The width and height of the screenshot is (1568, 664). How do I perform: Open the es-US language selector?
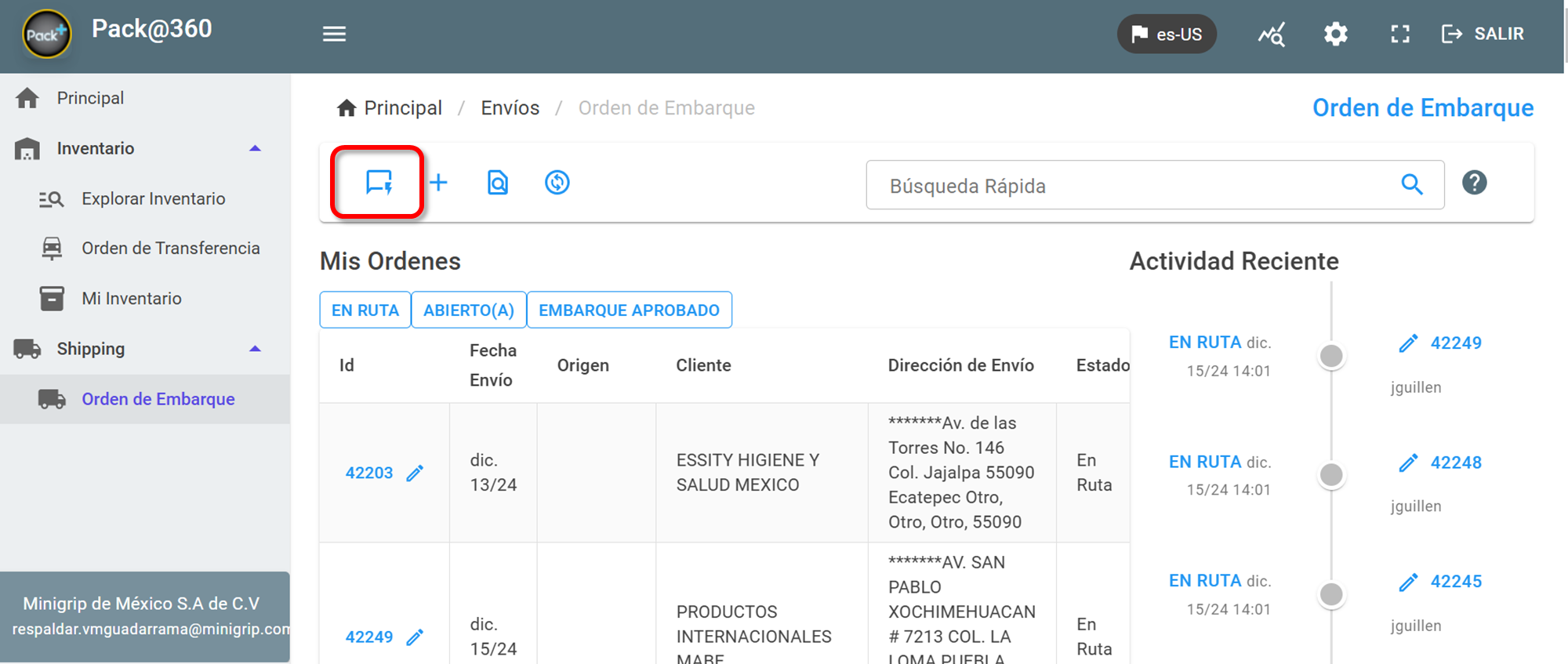(x=1167, y=34)
